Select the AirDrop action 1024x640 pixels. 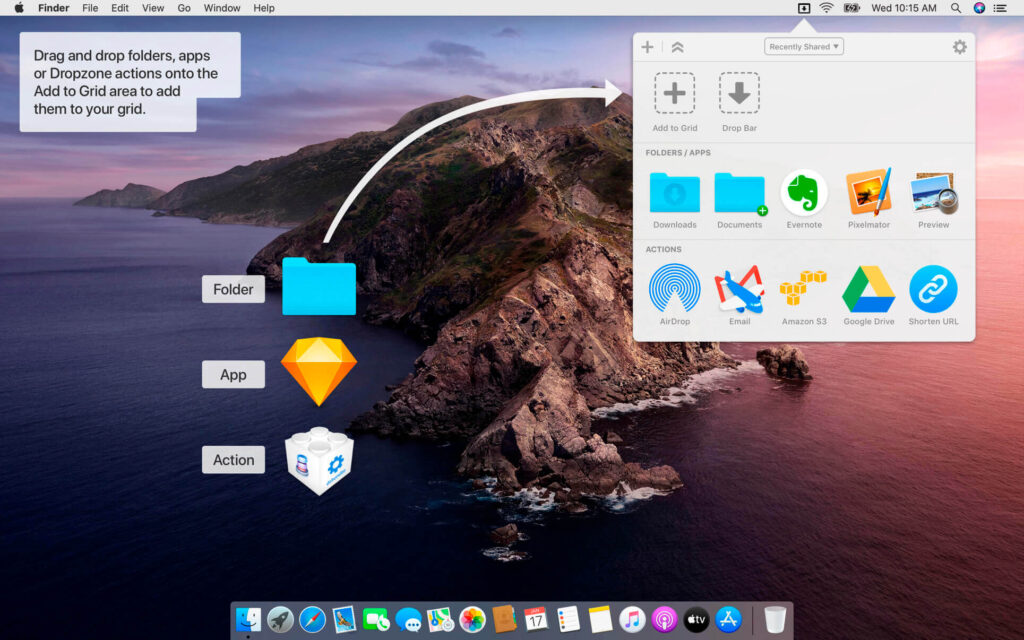[674, 289]
